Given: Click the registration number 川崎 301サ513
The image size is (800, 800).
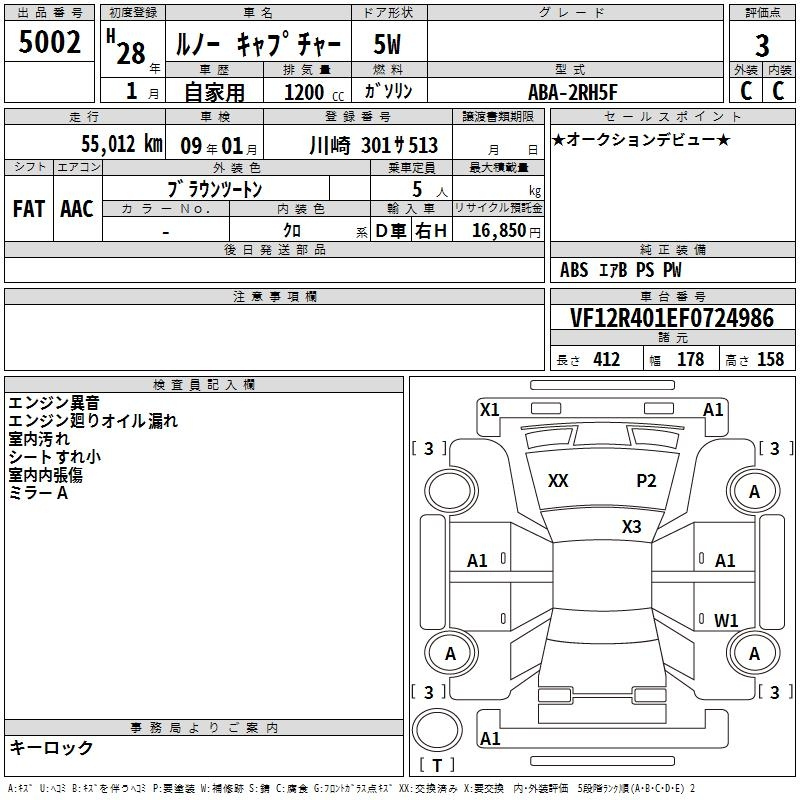Looking at the screenshot, I should [x=373, y=145].
